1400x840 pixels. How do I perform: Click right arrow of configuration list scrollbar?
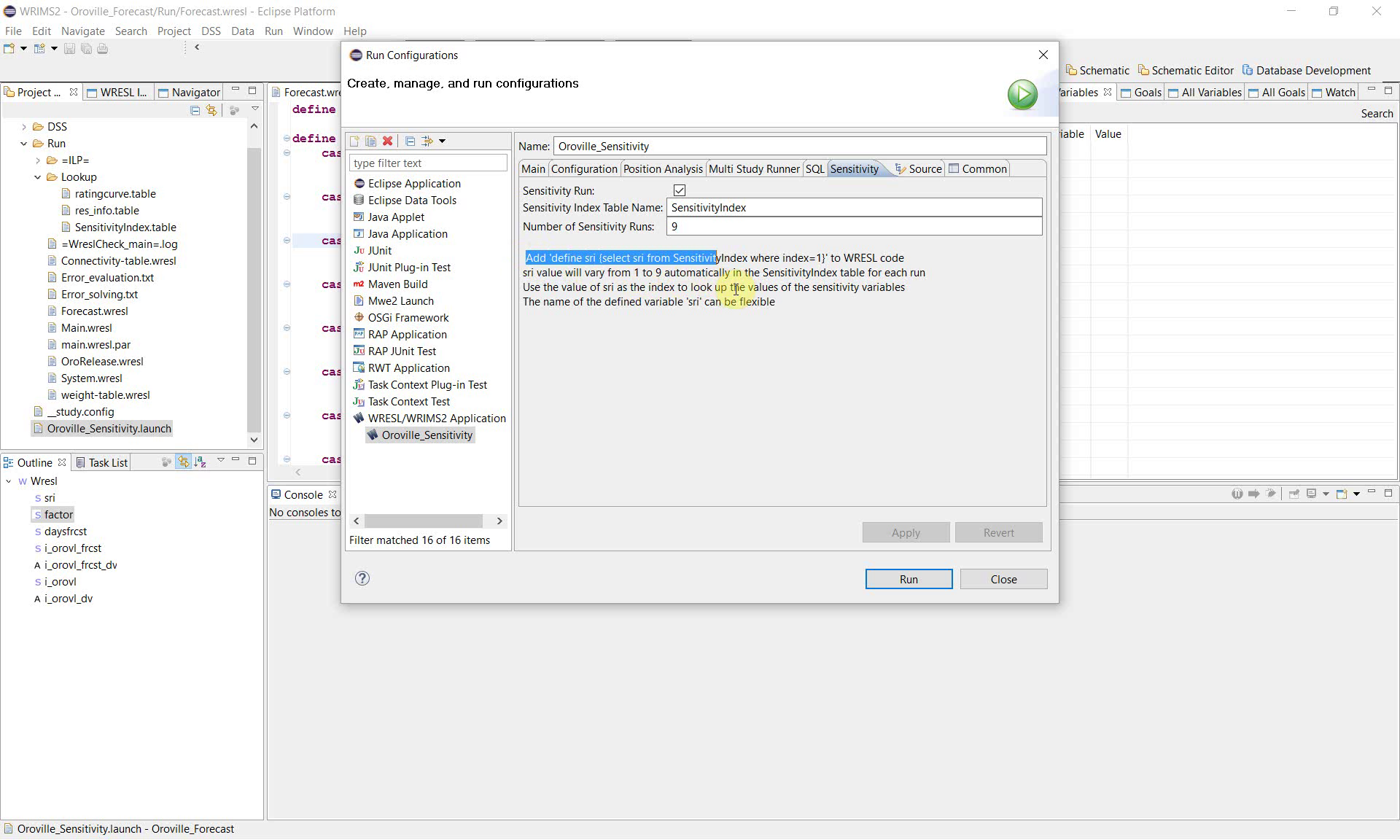click(499, 521)
